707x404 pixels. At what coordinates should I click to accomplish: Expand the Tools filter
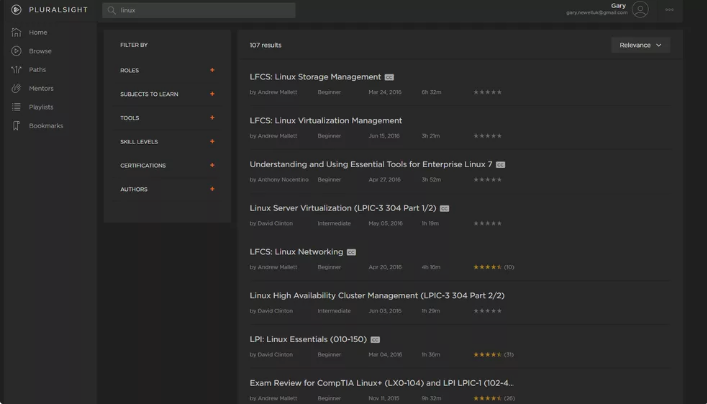(x=212, y=118)
